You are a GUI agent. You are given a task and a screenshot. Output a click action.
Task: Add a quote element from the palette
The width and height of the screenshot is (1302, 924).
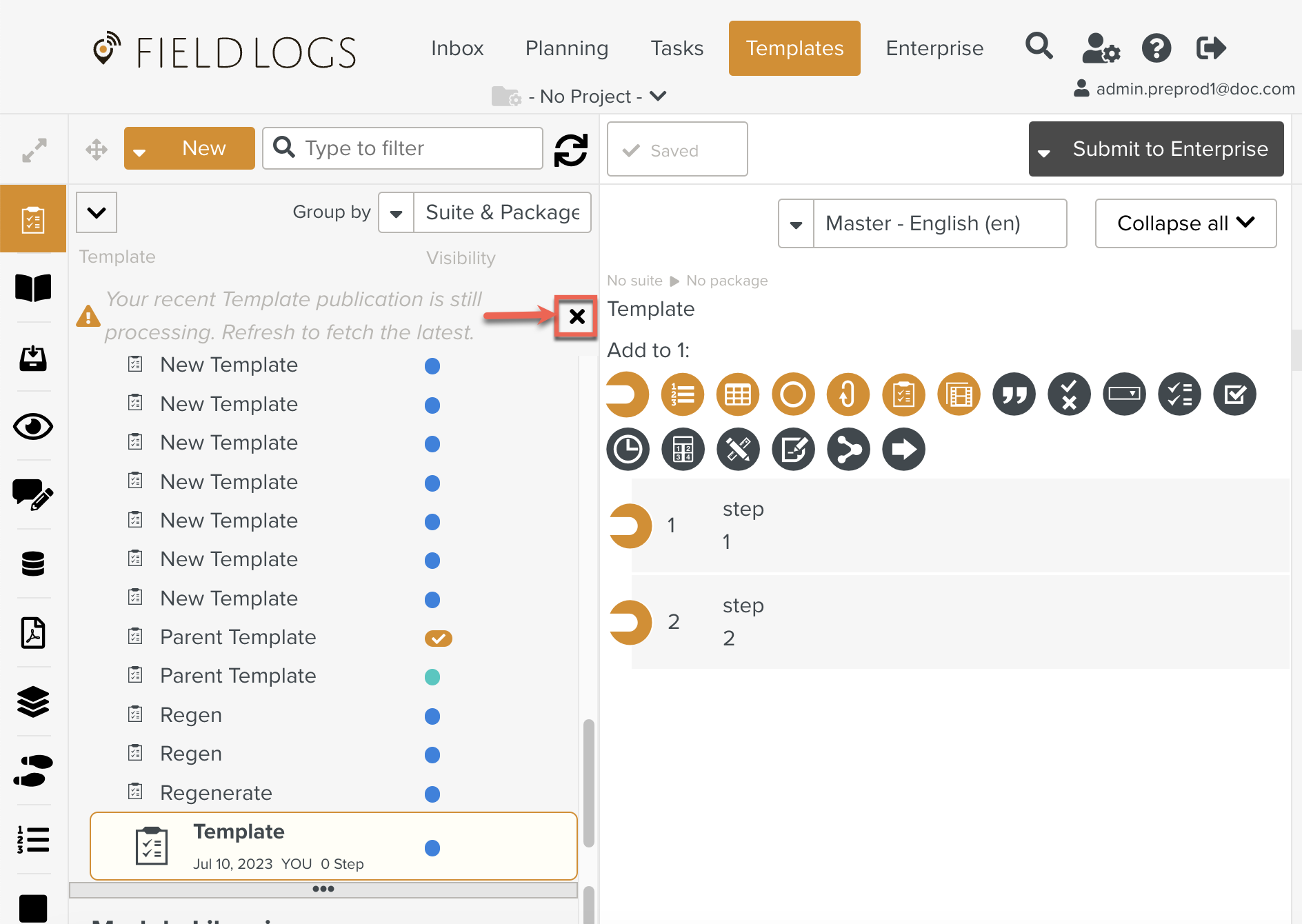pos(1014,395)
